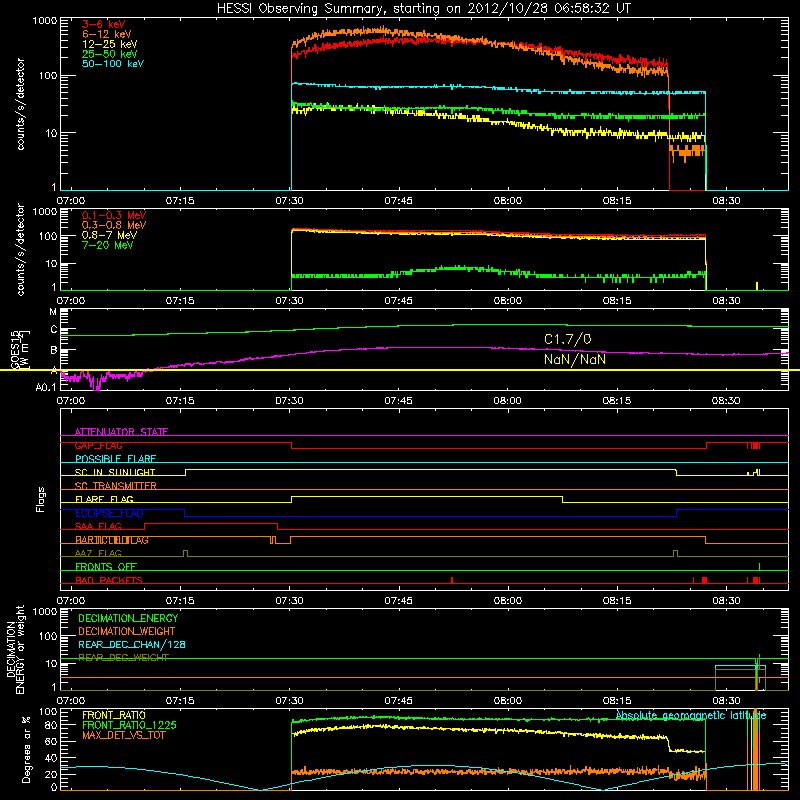This screenshot has height=800, width=800.
Task: Click the PARTICLE_FLAG label
Action: click(x=112, y=540)
